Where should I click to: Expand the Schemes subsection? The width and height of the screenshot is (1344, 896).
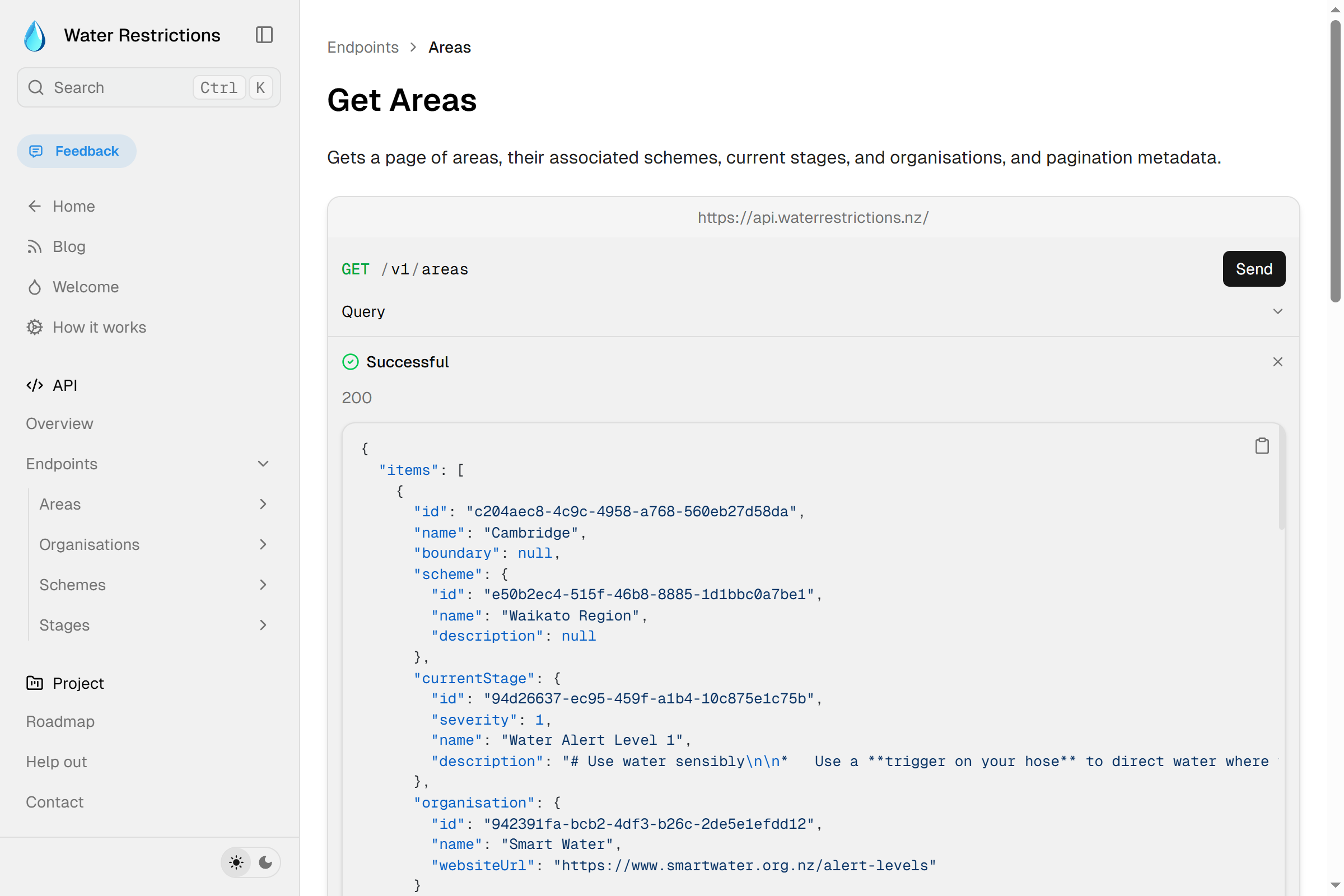(x=263, y=585)
